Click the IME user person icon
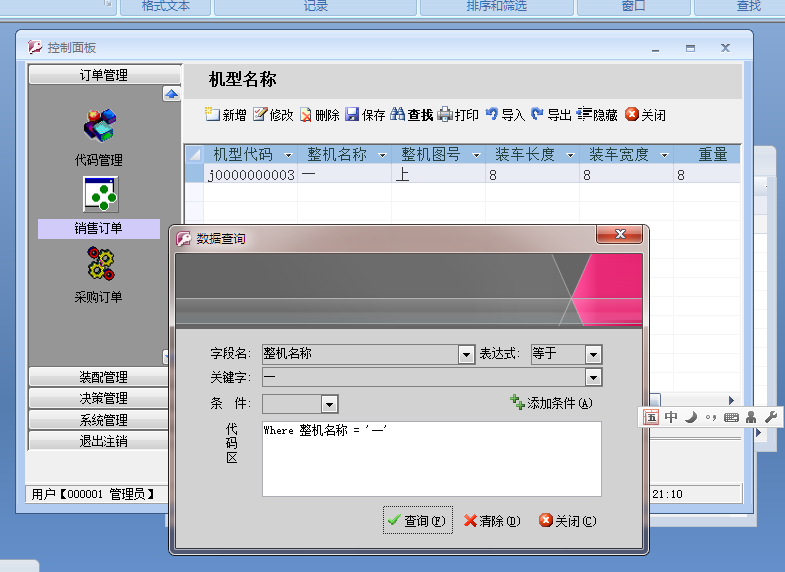The image size is (785, 572). click(x=751, y=417)
